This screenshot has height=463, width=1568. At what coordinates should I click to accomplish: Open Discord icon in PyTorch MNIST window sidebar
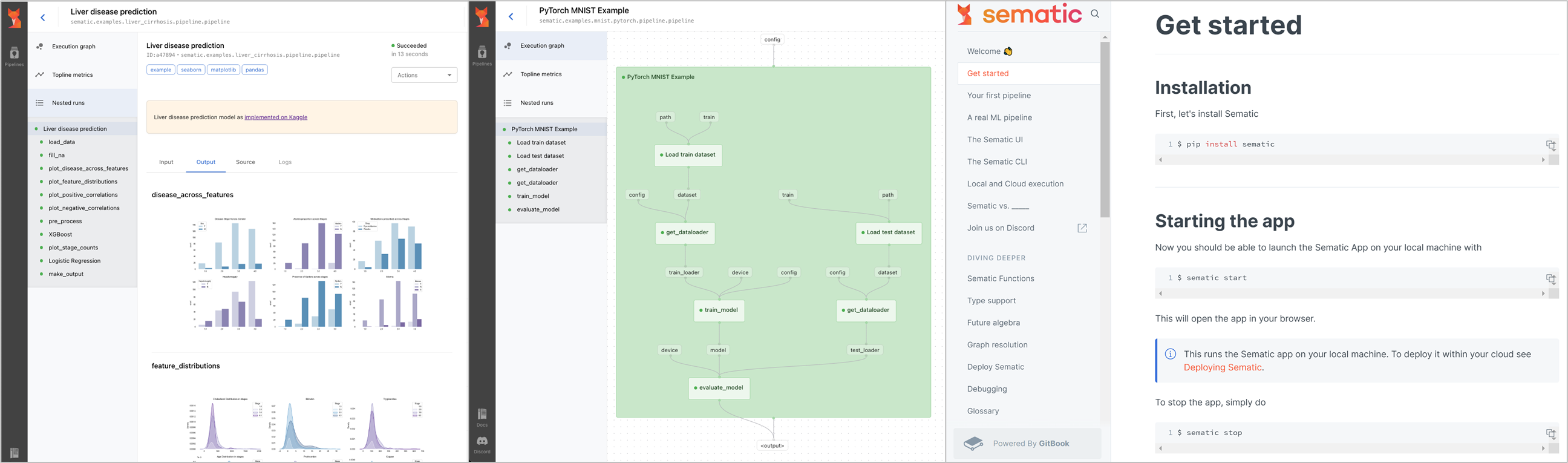(x=482, y=444)
